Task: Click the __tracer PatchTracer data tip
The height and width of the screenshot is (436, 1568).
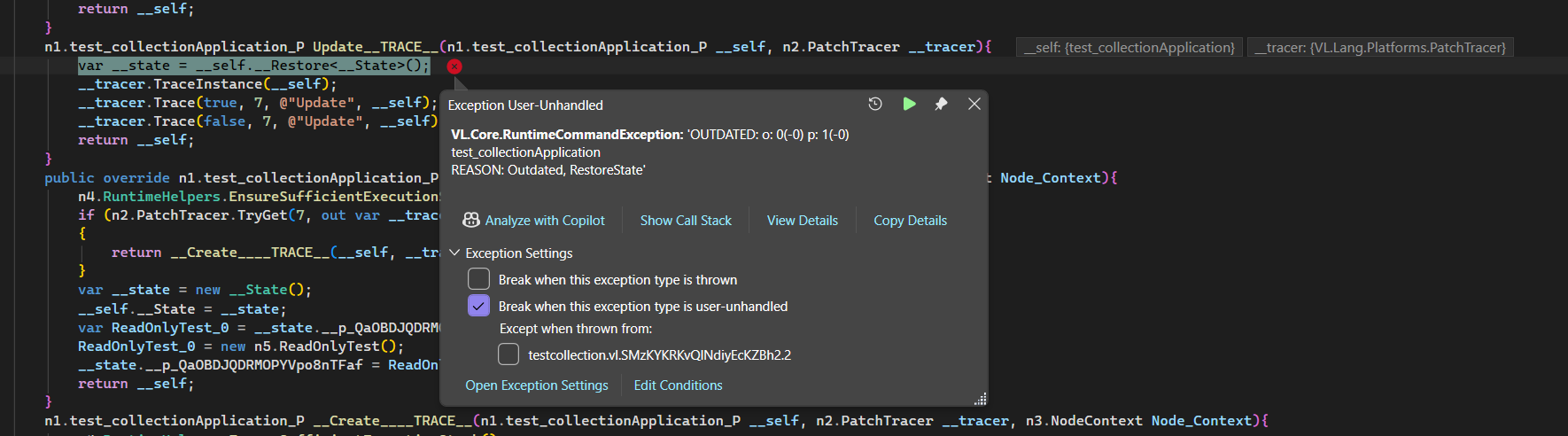Action: point(1380,48)
